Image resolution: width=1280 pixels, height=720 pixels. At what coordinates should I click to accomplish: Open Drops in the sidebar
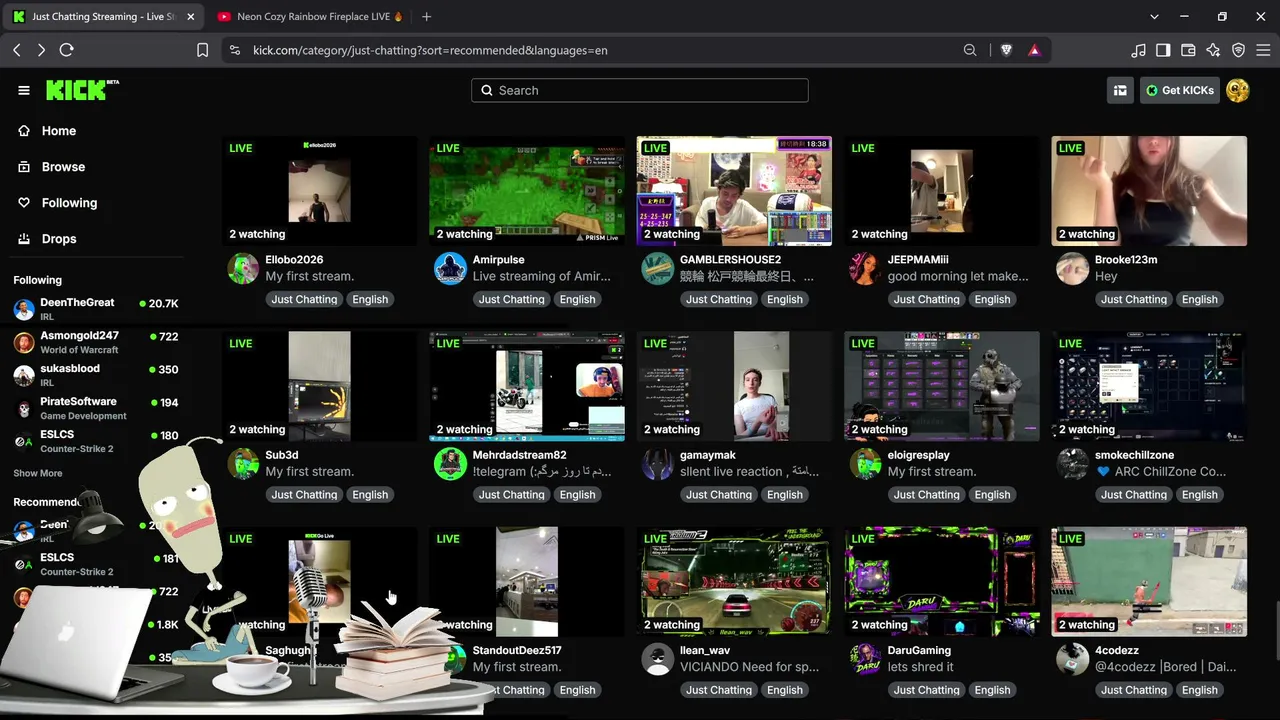coord(59,239)
